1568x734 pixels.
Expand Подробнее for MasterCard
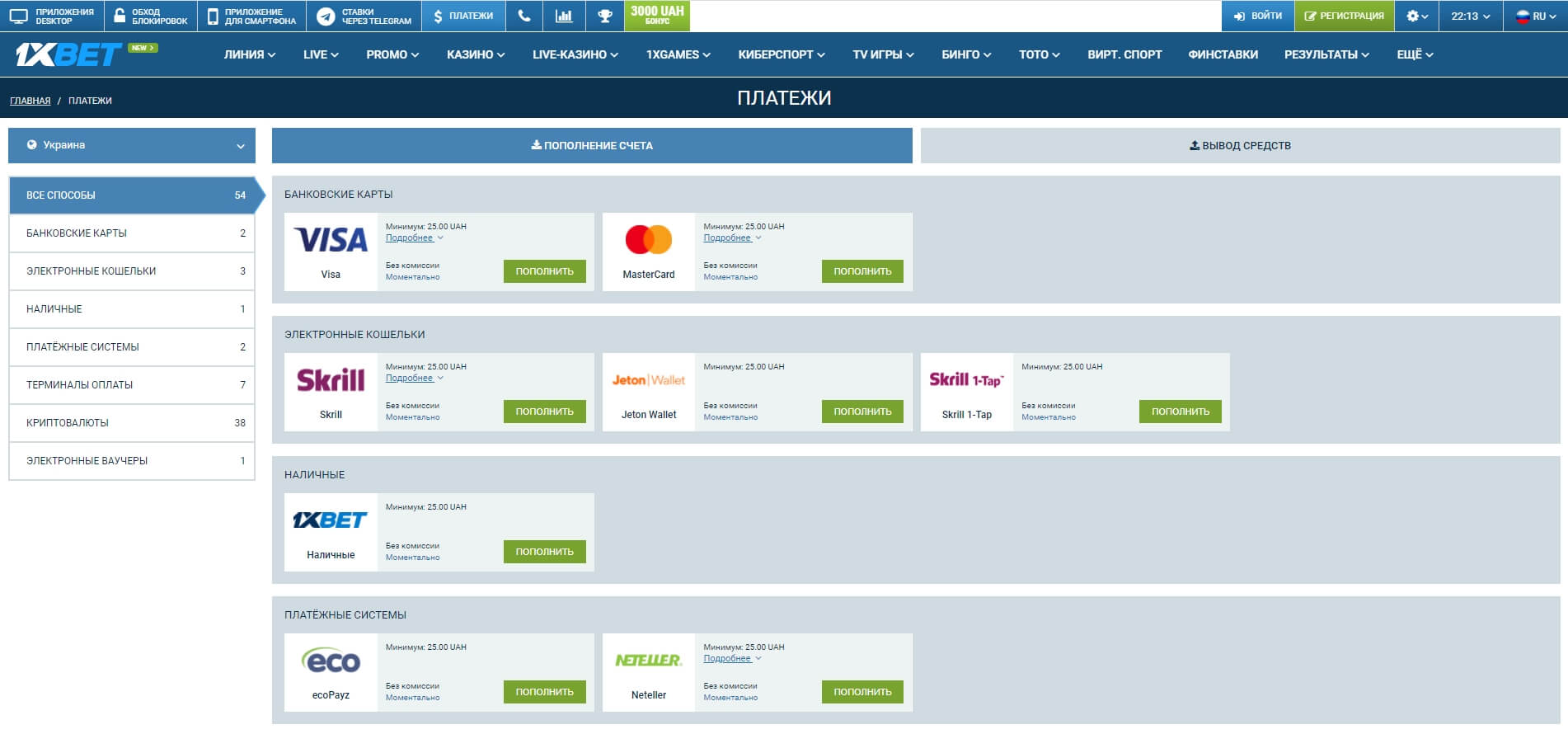pos(732,238)
